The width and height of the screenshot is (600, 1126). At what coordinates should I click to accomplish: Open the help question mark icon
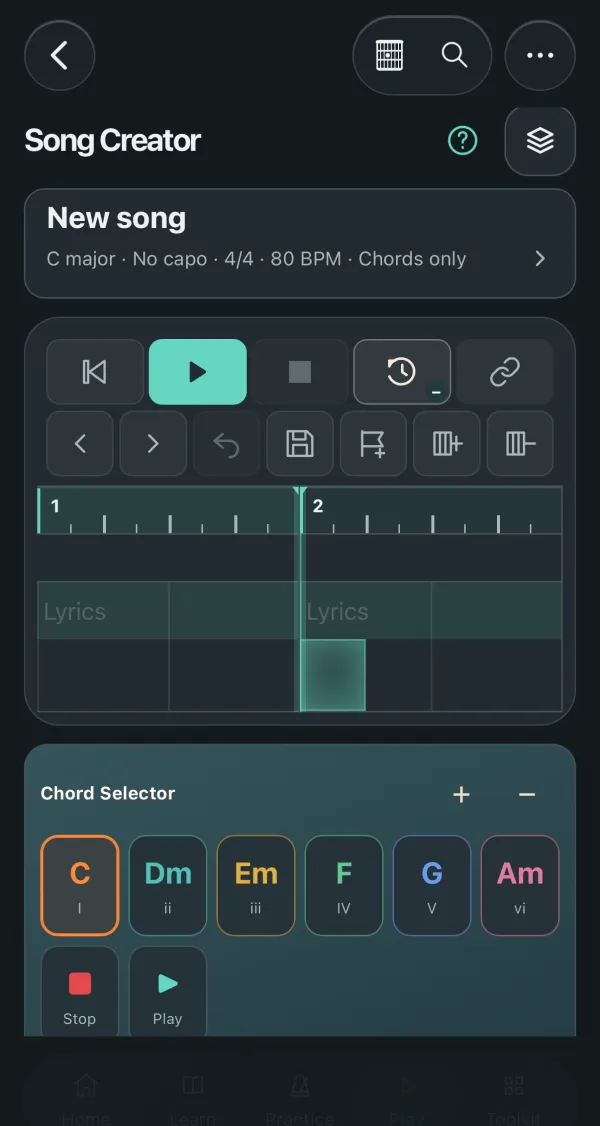point(463,140)
